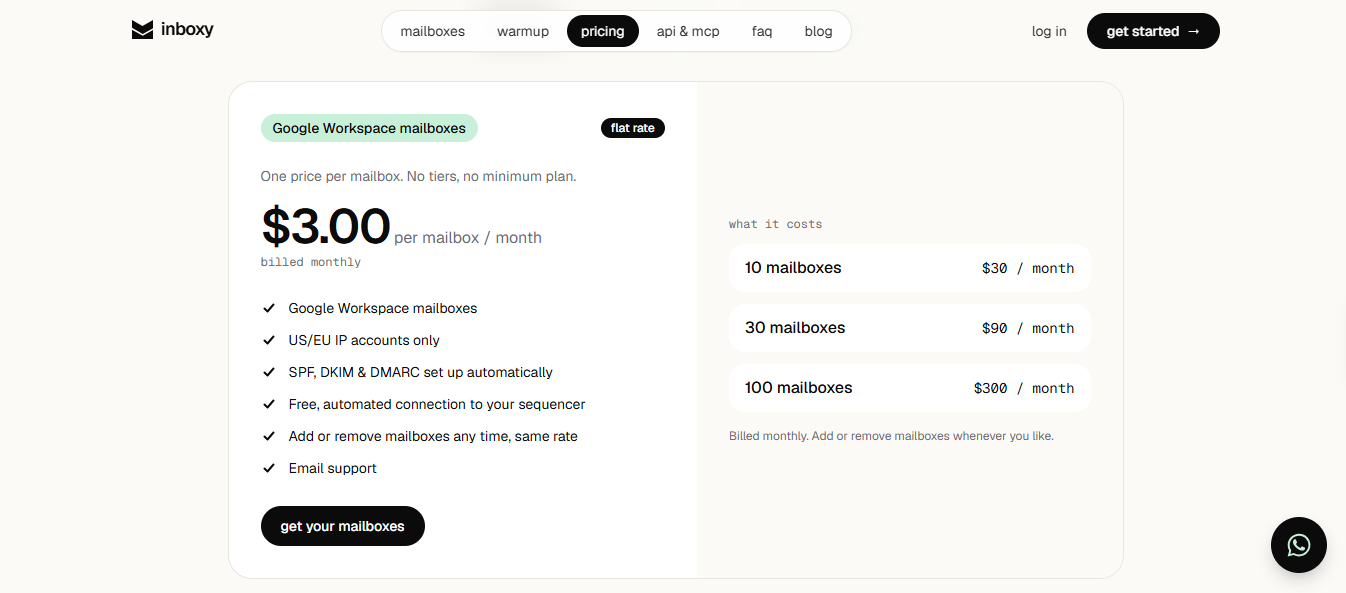
Task: Click 'SPF, DKIM & DMARC set up automatically'
Action: click(x=421, y=372)
